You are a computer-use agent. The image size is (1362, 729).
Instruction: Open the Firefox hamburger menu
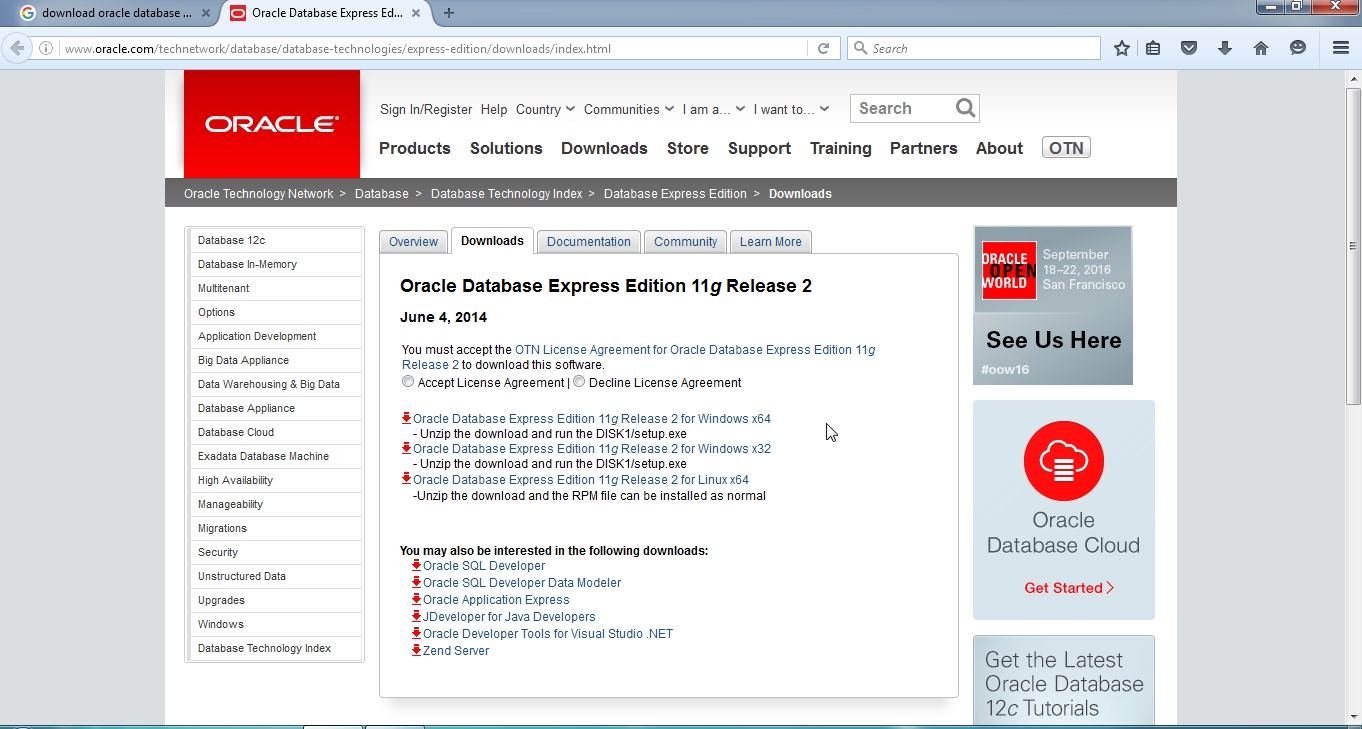coord(1339,47)
